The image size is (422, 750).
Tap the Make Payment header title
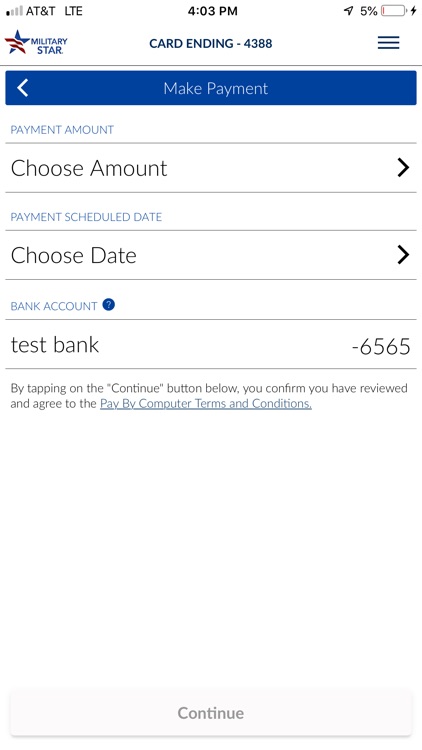215,88
